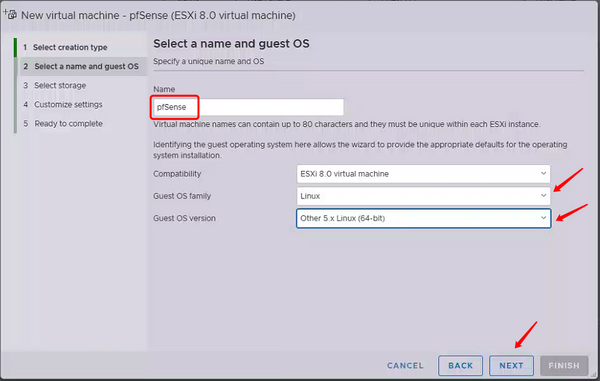
Task: Go to step 1 Select creation type
Action: click(65, 47)
